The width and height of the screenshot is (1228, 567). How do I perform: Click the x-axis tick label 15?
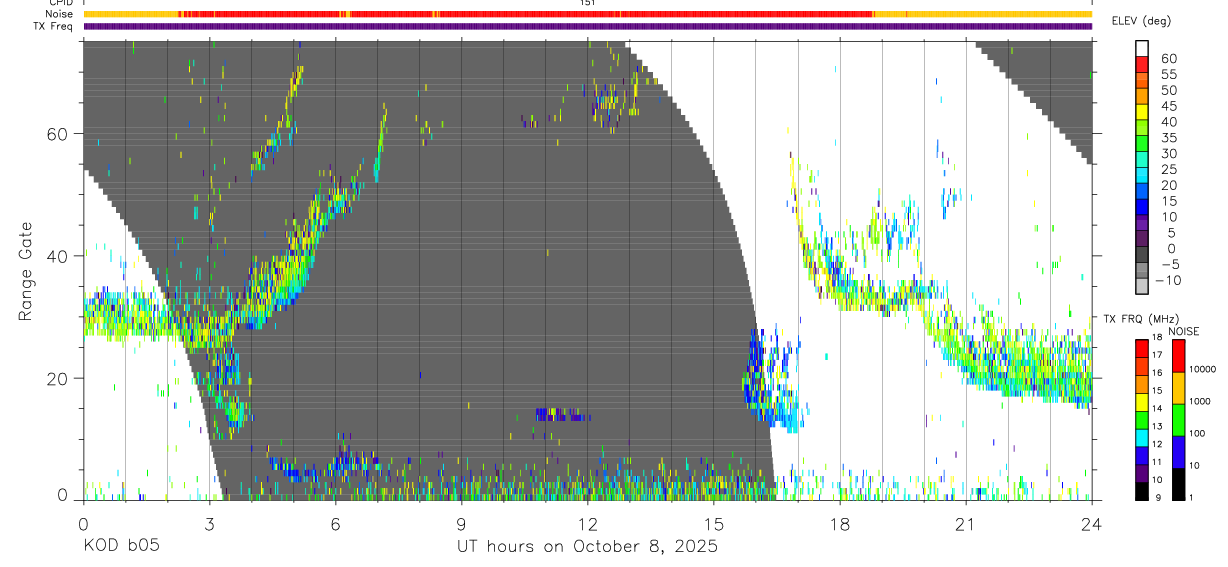714,523
